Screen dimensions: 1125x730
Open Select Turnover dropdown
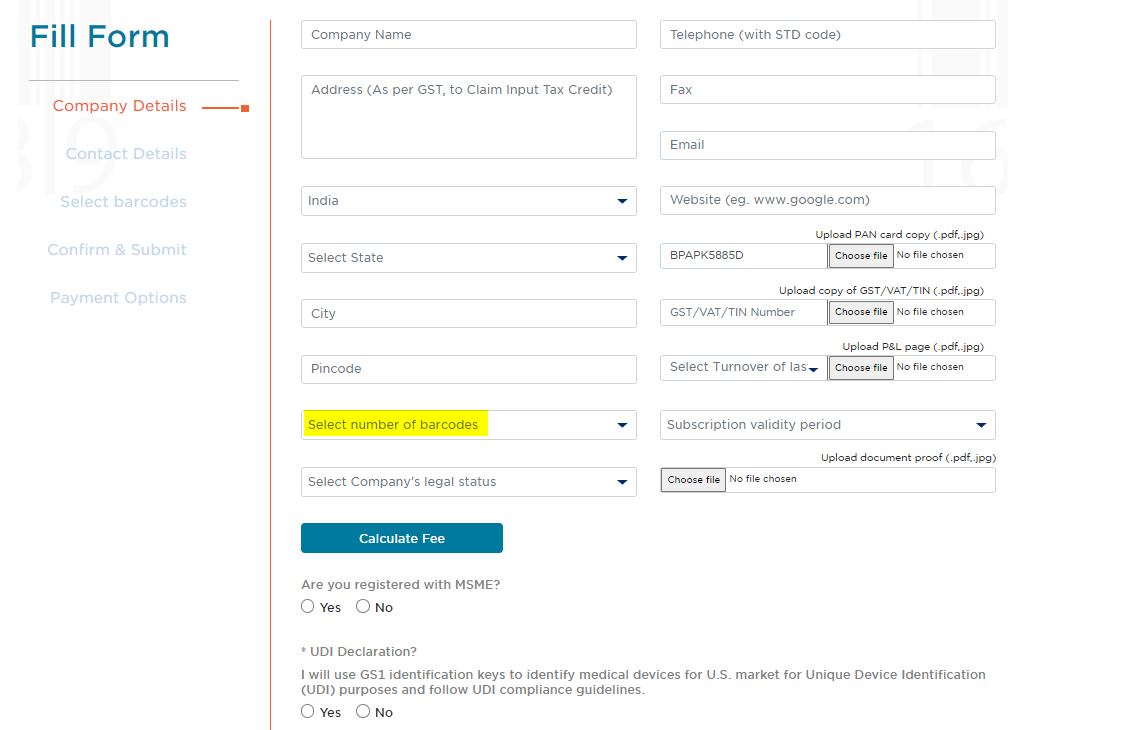[x=743, y=368]
